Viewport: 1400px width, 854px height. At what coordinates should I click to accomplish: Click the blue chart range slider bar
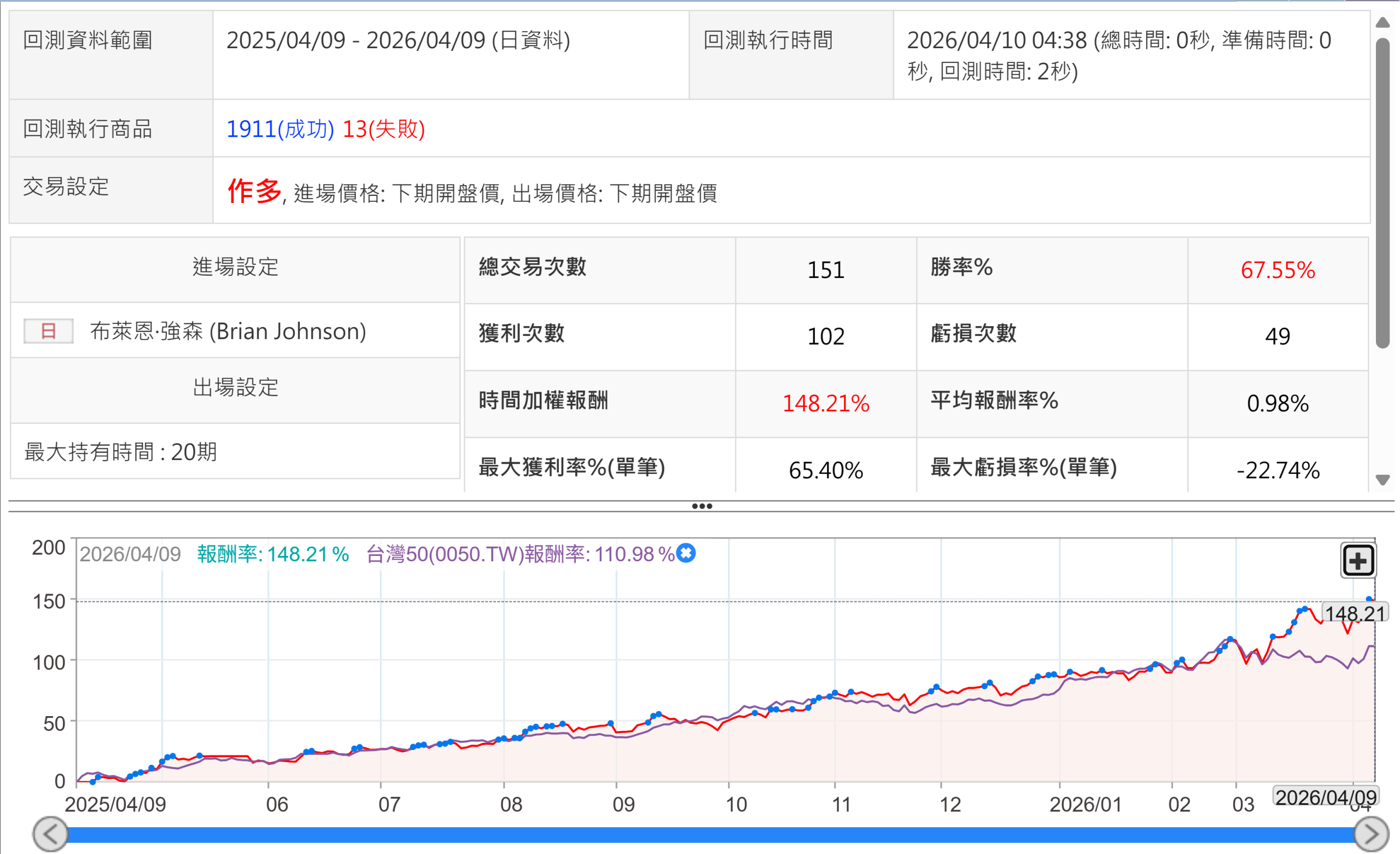click(x=710, y=835)
